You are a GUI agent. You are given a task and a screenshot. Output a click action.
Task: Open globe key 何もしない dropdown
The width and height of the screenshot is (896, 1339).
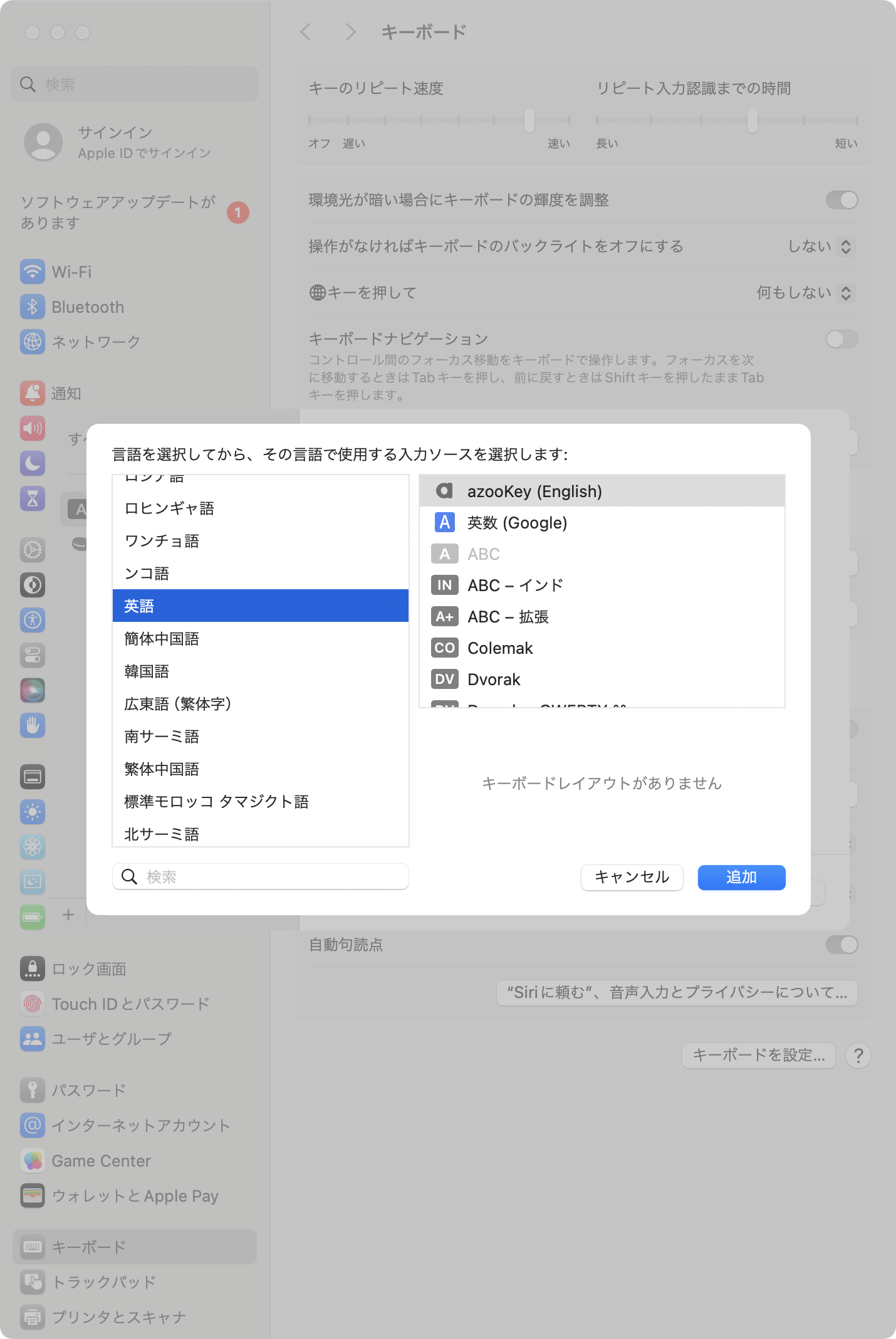click(x=805, y=293)
